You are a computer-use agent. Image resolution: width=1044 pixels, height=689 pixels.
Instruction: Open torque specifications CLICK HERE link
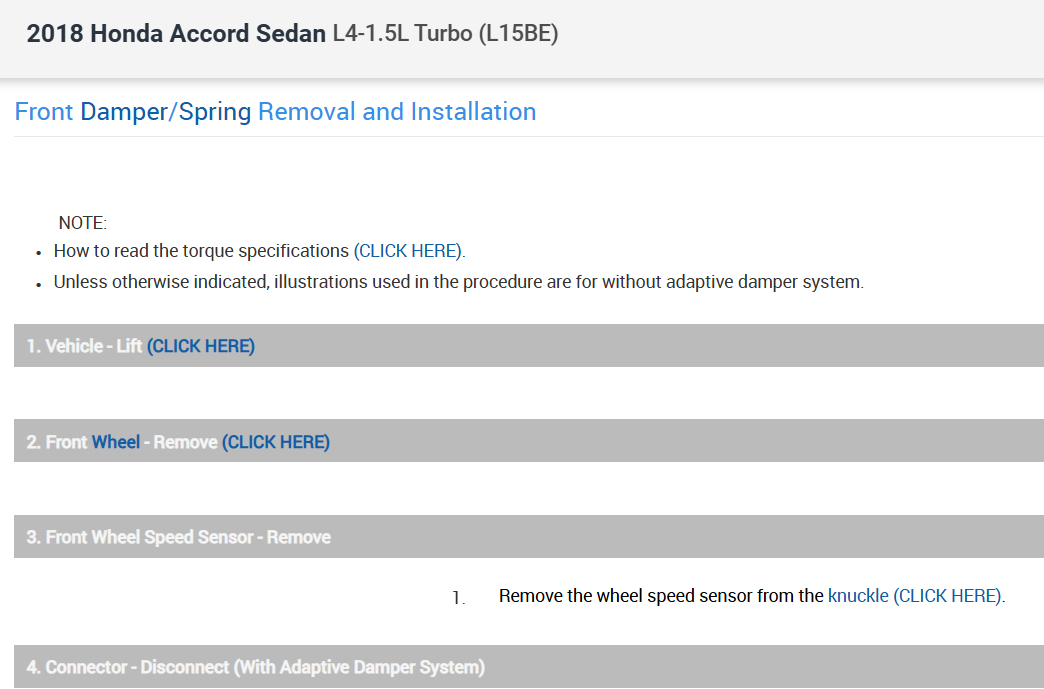pos(409,251)
